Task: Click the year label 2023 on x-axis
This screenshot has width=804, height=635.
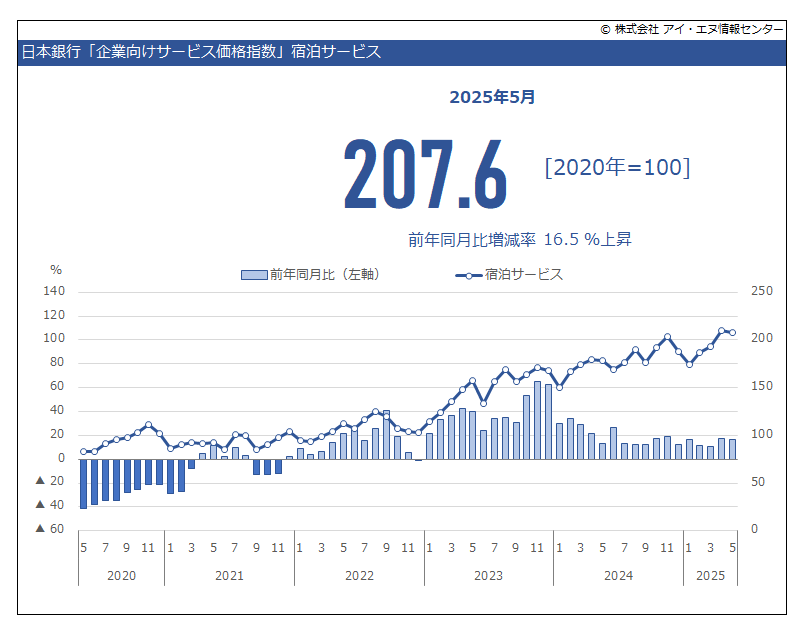Action: coord(488,576)
